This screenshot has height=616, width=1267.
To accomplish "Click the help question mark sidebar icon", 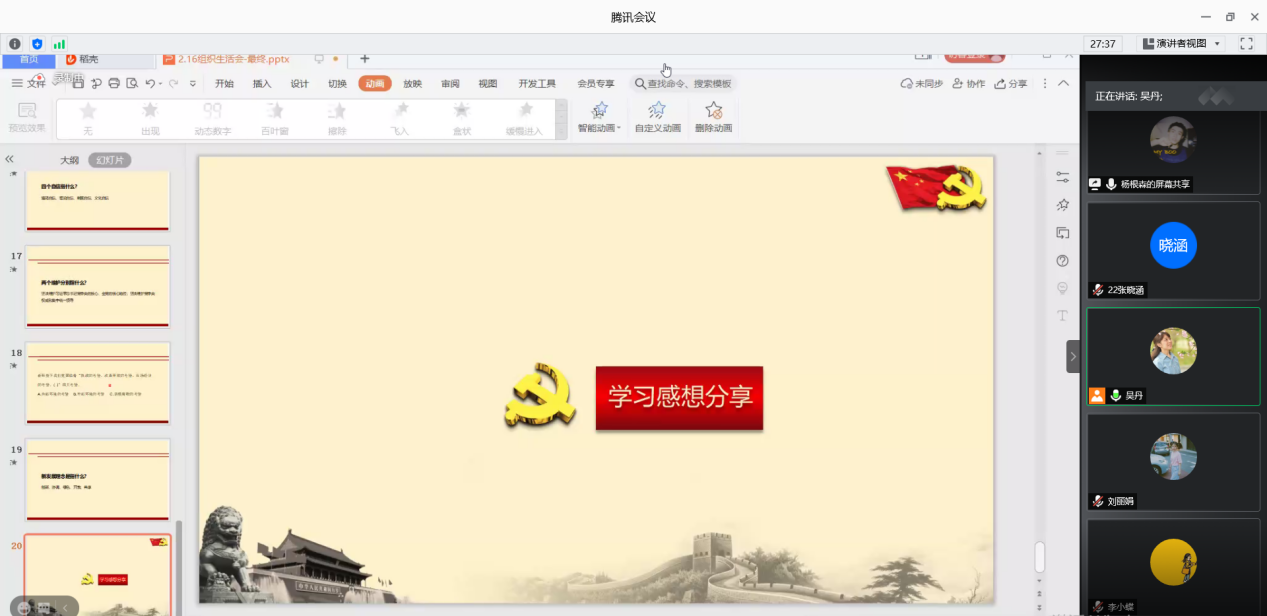I will point(1062,261).
